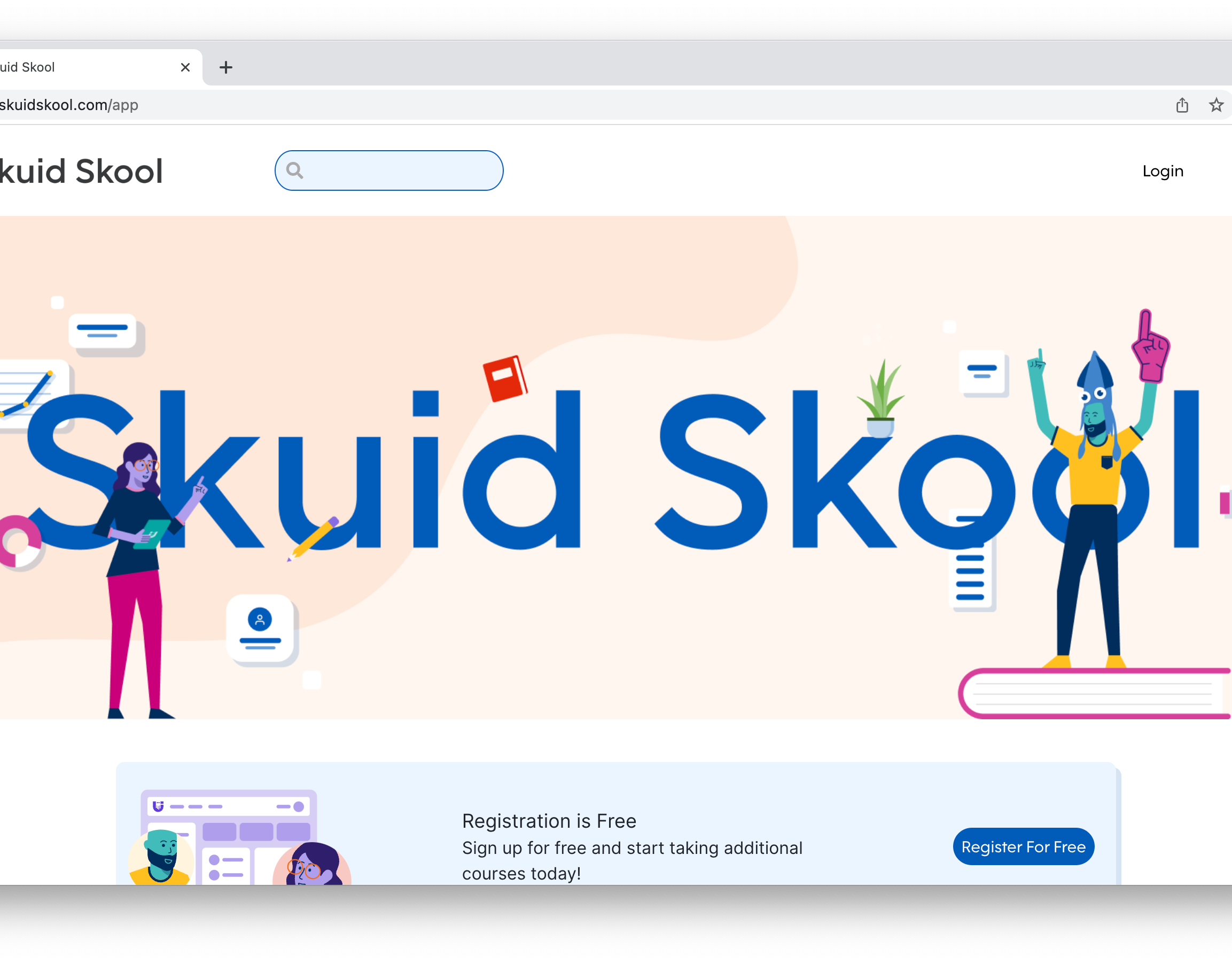Click the Registration is Free heading

click(549, 821)
